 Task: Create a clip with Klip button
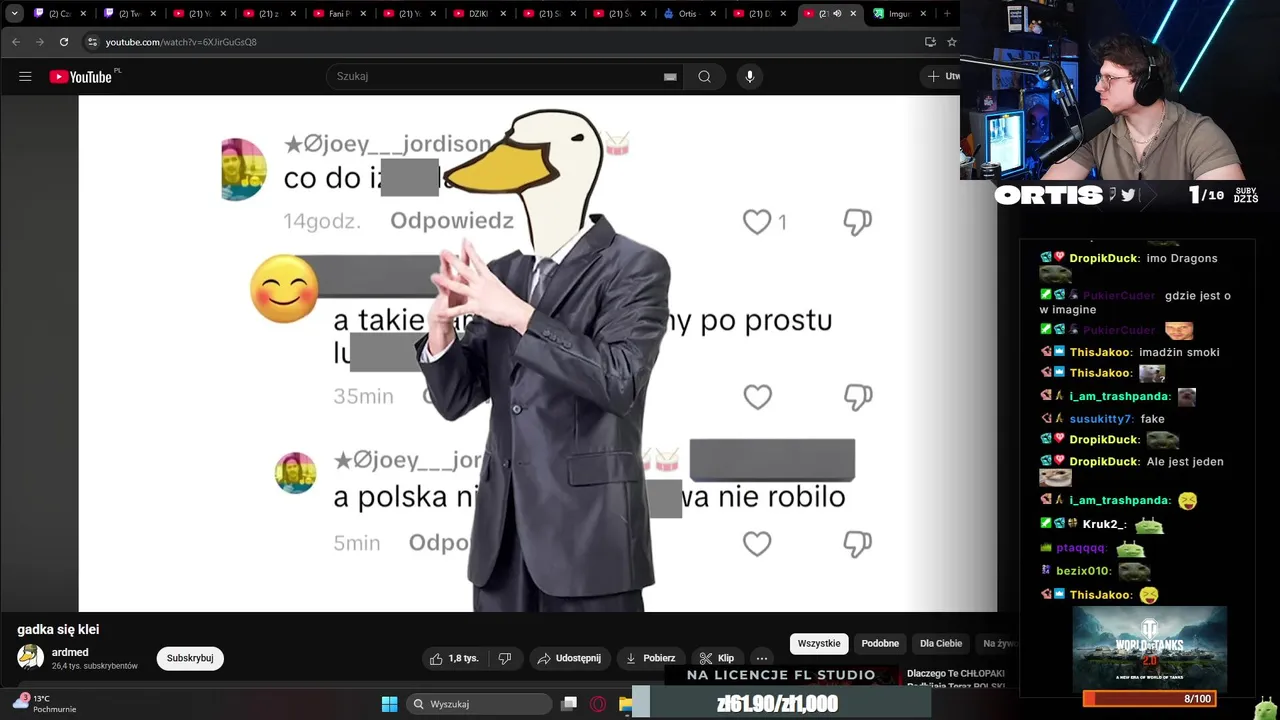717,658
